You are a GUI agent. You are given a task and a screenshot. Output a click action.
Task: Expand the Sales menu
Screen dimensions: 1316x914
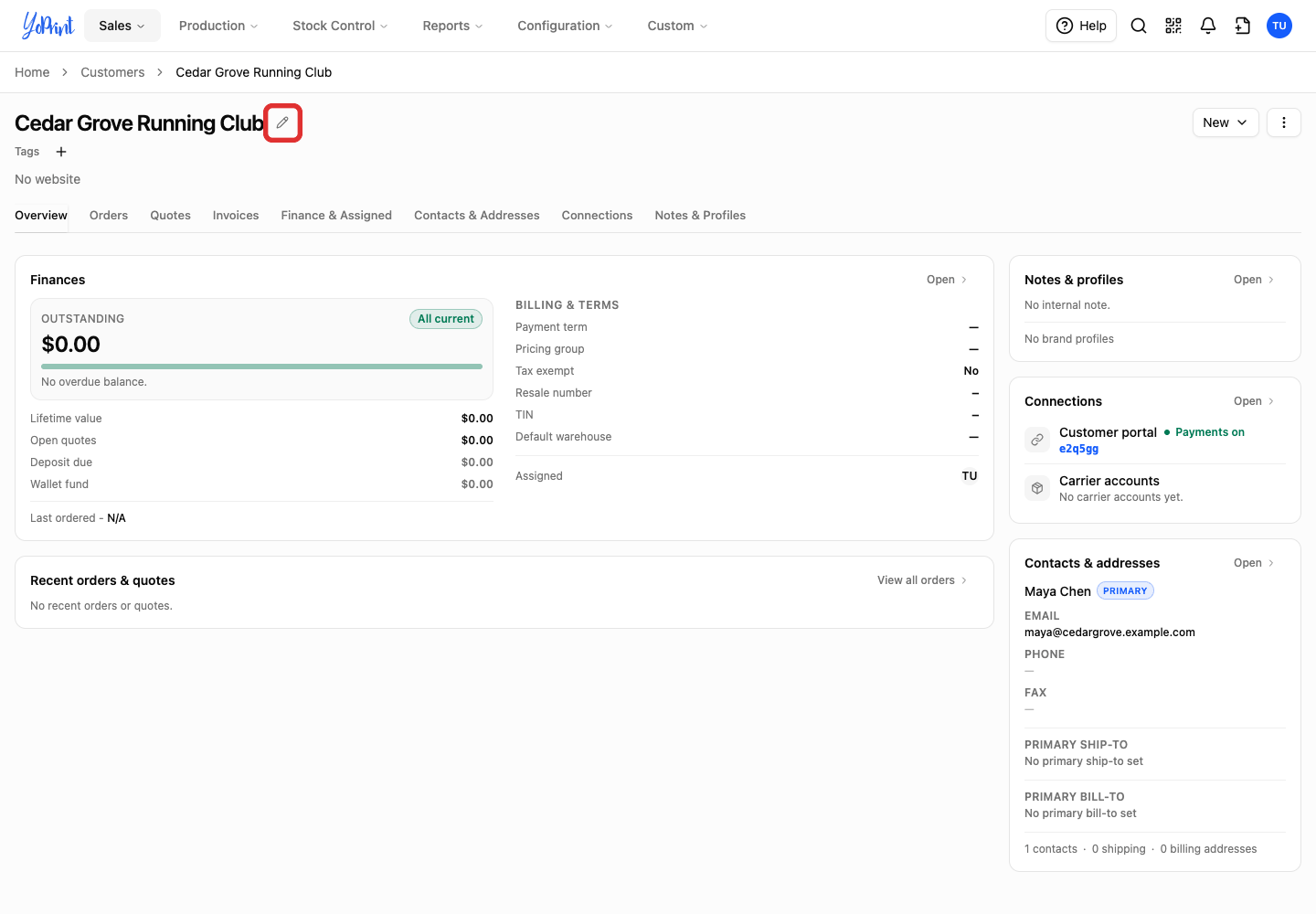122,26
